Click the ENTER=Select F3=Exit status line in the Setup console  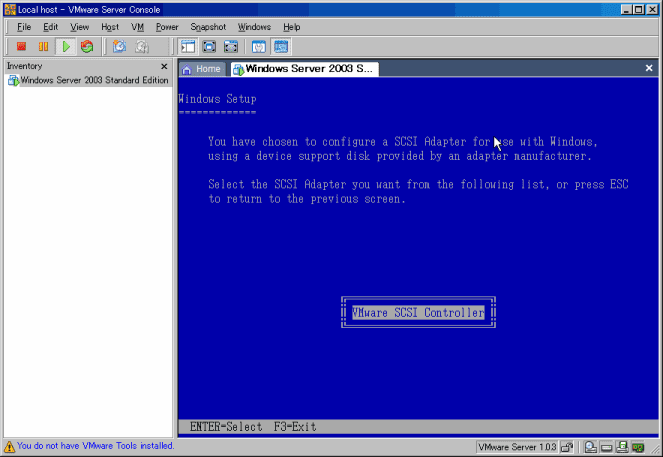click(x=253, y=427)
